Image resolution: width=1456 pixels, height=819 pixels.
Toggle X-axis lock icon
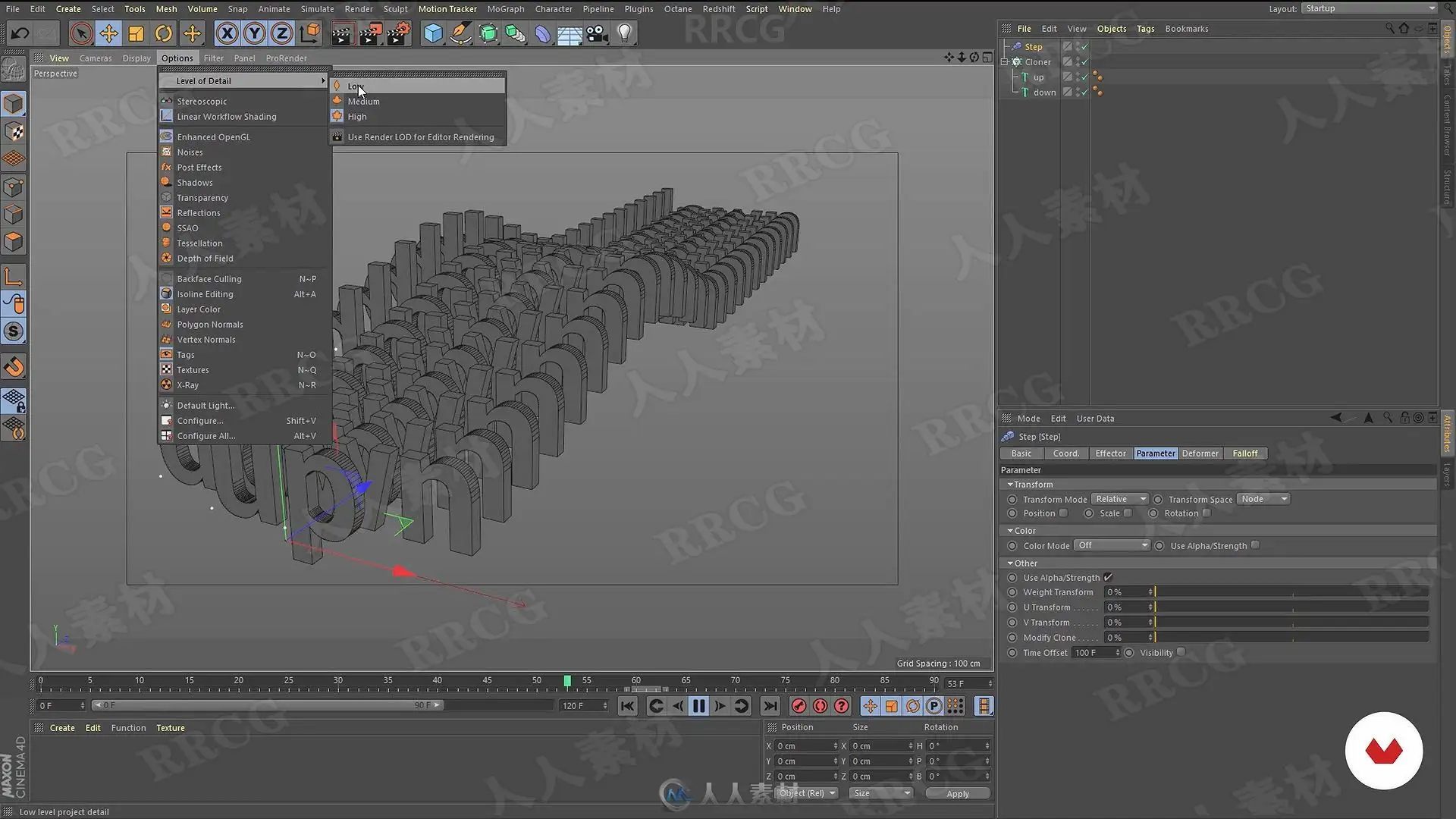(x=226, y=33)
